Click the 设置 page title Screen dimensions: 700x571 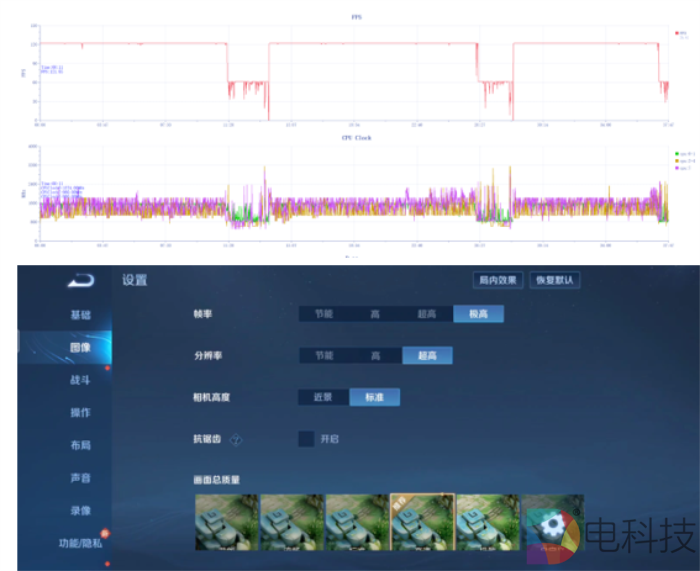point(134,280)
